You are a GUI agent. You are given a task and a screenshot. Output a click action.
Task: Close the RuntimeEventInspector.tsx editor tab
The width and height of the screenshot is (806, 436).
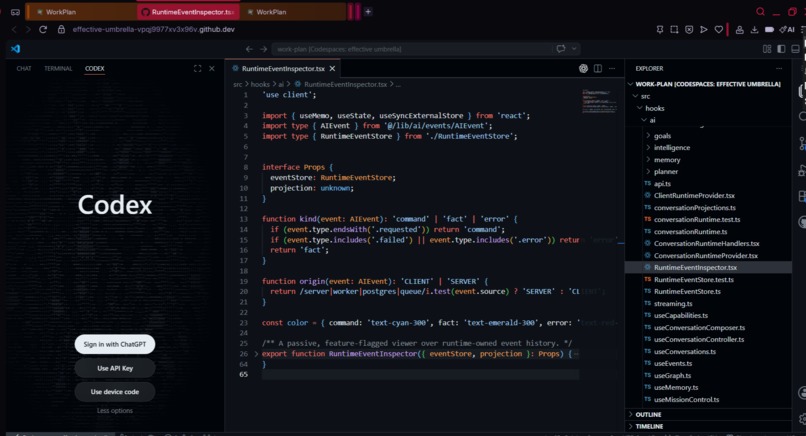(332, 68)
